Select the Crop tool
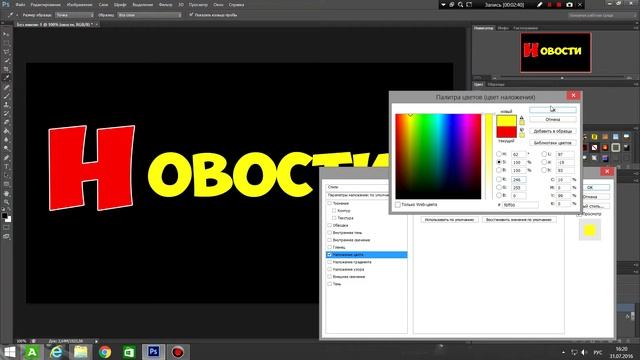Image resolution: width=640 pixels, height=360 pixels. [x=6, y=69]
